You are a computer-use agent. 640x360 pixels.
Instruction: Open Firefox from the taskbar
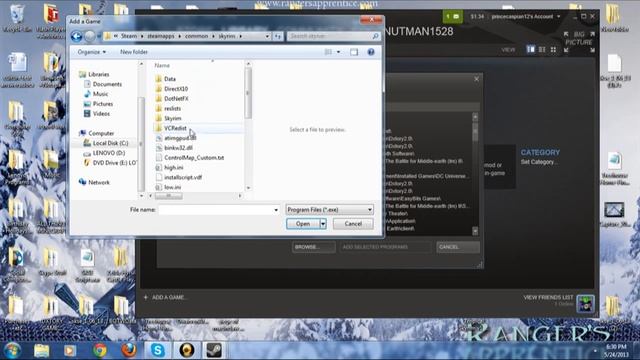pyautogui.click(x=129, y=350)
